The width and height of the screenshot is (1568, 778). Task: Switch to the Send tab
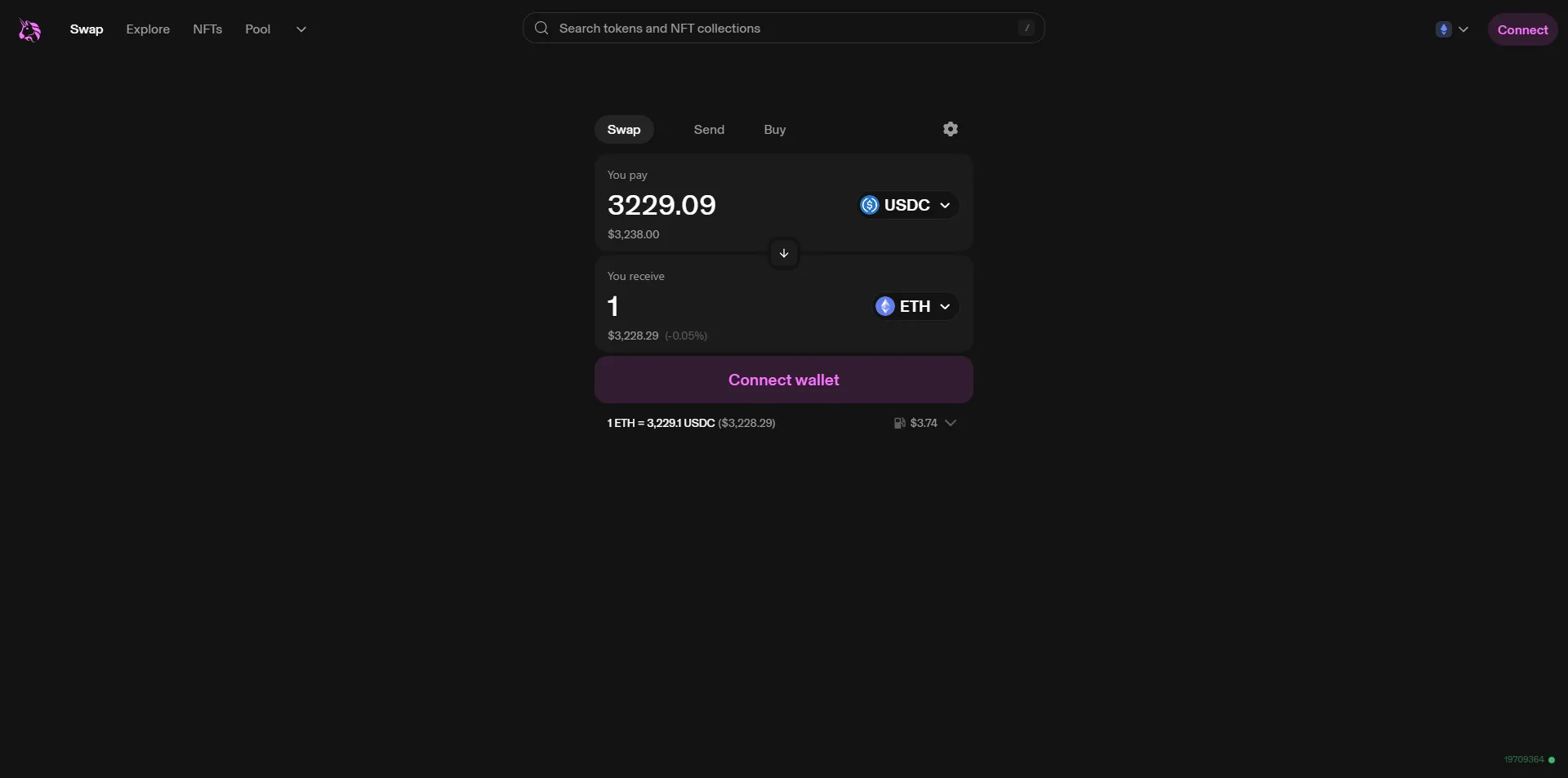709,130
